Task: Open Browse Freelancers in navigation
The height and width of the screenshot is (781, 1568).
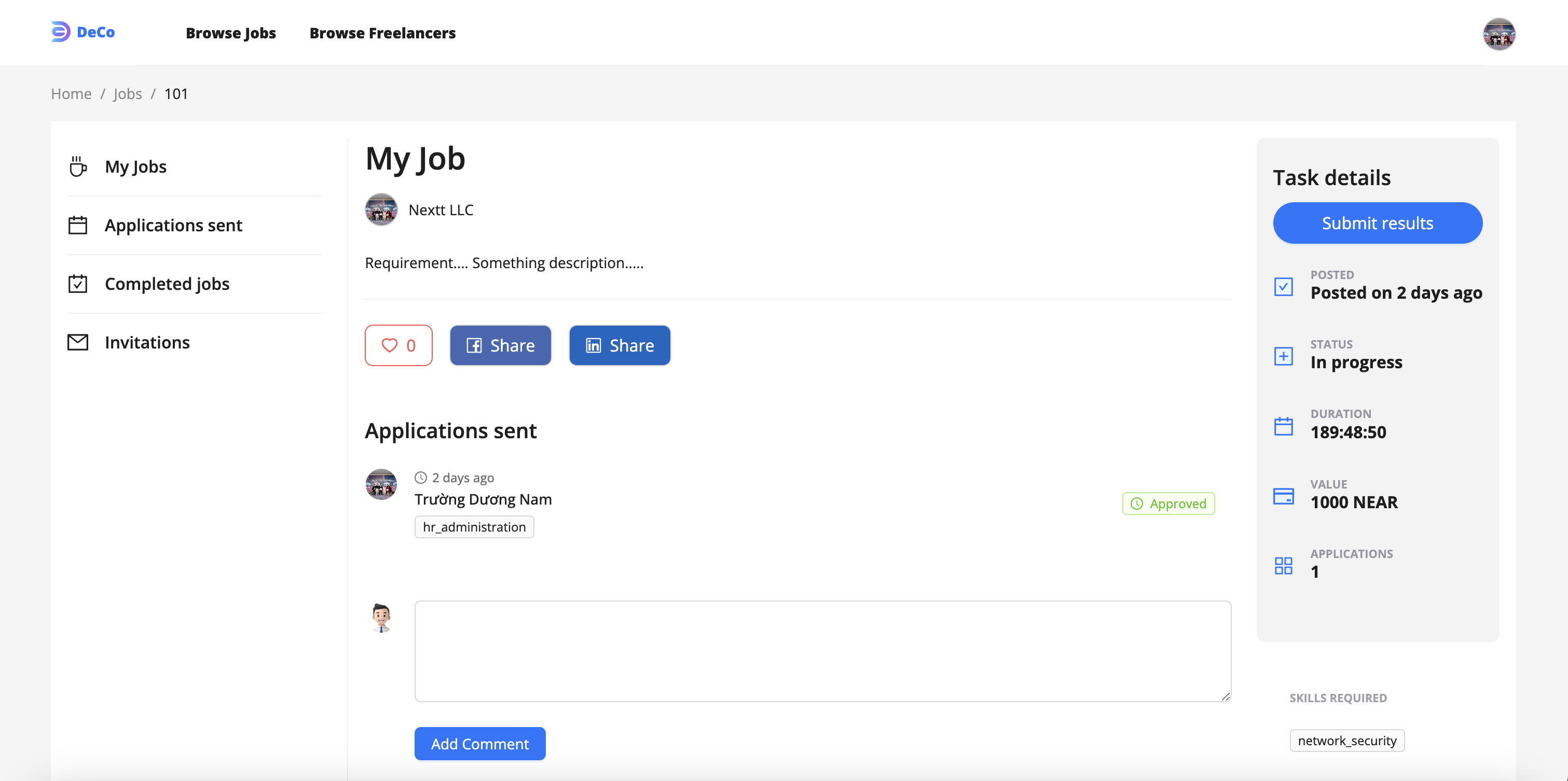Action: [382, 33]
